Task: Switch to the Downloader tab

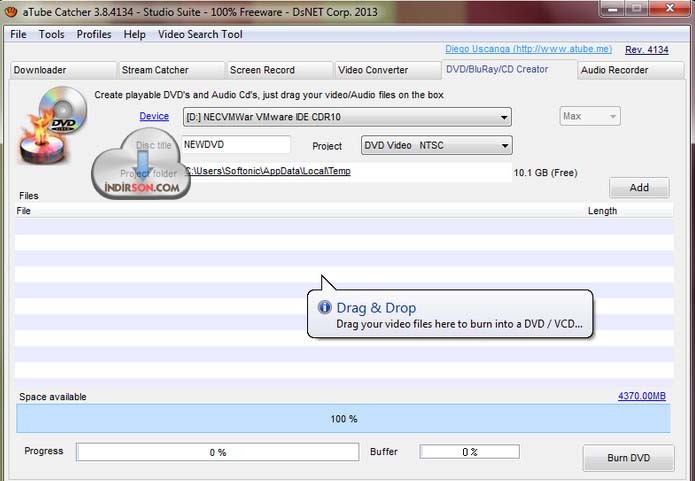Action: 63,70
